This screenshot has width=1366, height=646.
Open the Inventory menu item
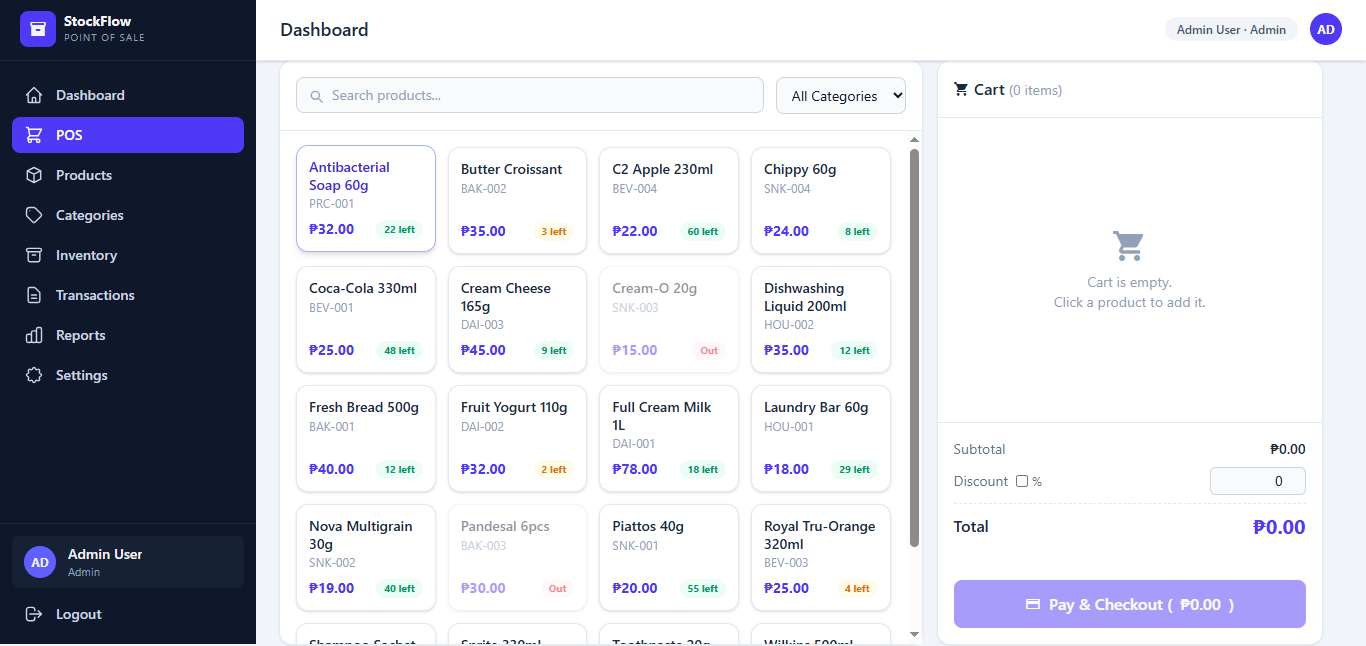(x=128, y=255)
